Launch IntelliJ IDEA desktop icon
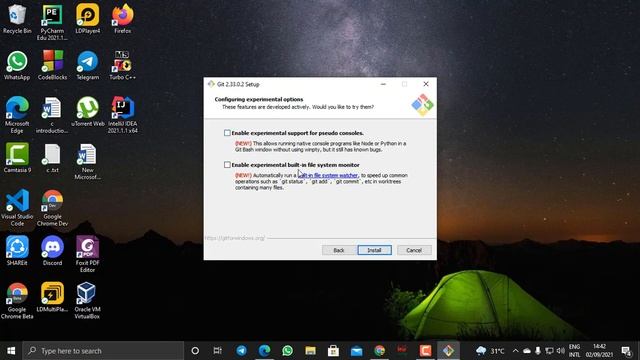640x360 pixels. click(122, 115)
